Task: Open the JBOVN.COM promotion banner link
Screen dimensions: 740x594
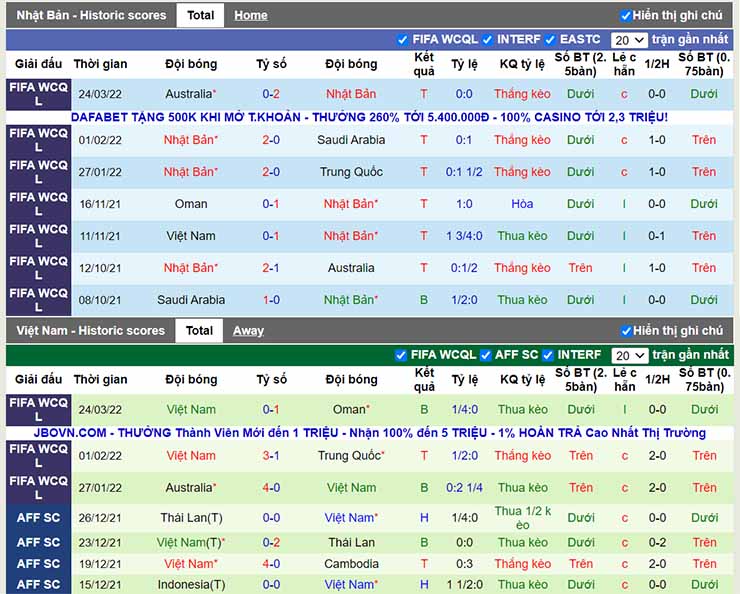Action: tap(370, 433)
